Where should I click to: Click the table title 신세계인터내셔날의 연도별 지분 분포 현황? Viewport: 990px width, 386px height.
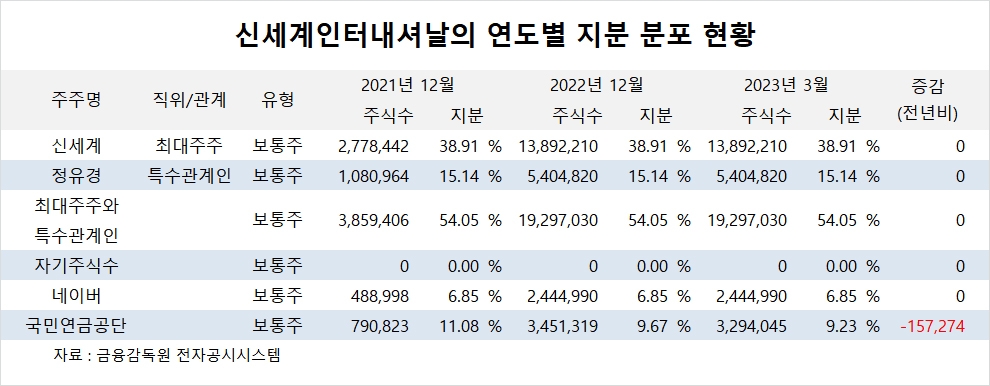pos(494,36)
